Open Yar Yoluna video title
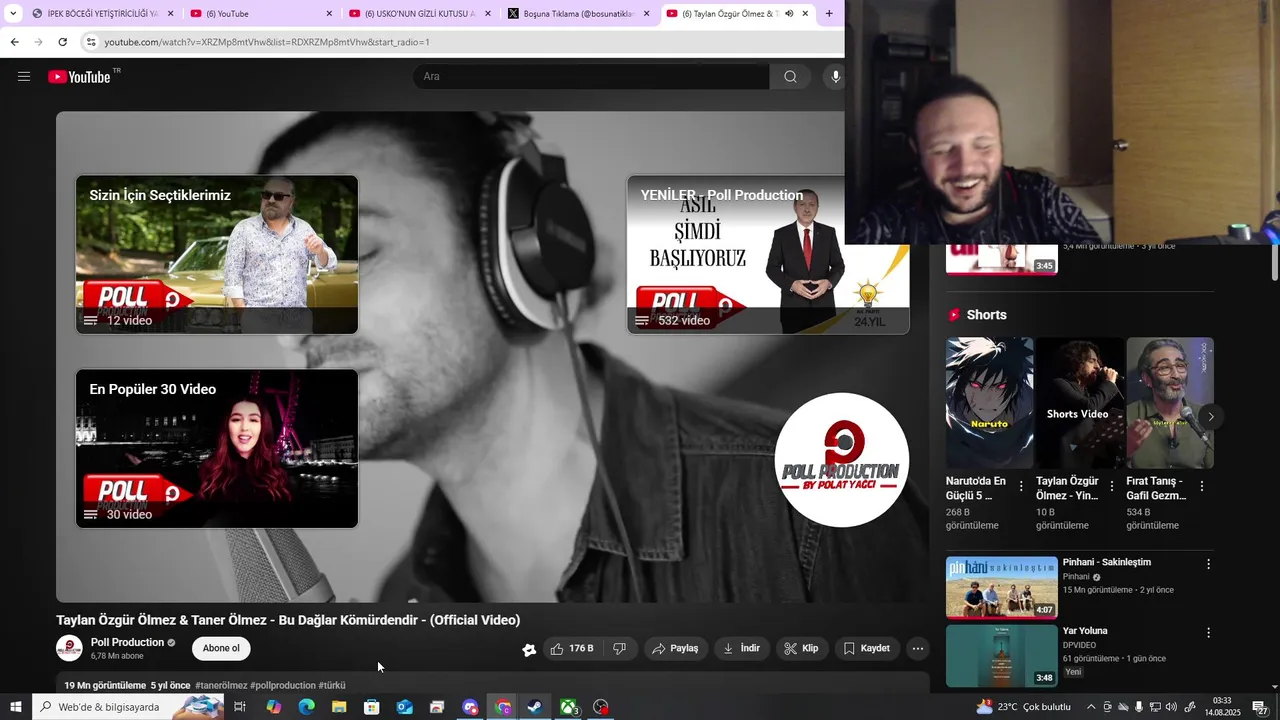 [1085, 631]
